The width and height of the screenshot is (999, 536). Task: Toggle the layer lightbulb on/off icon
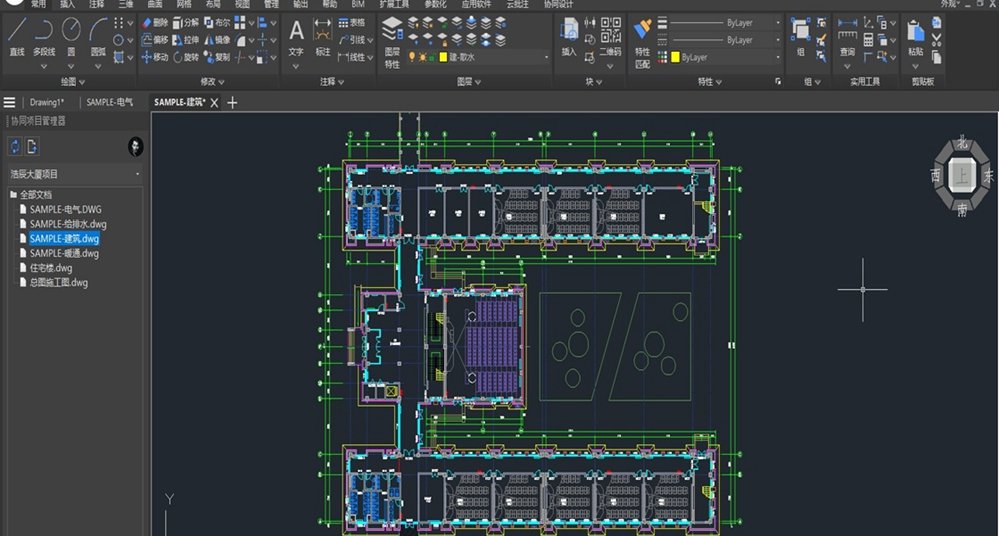click(x=412, y=57)
